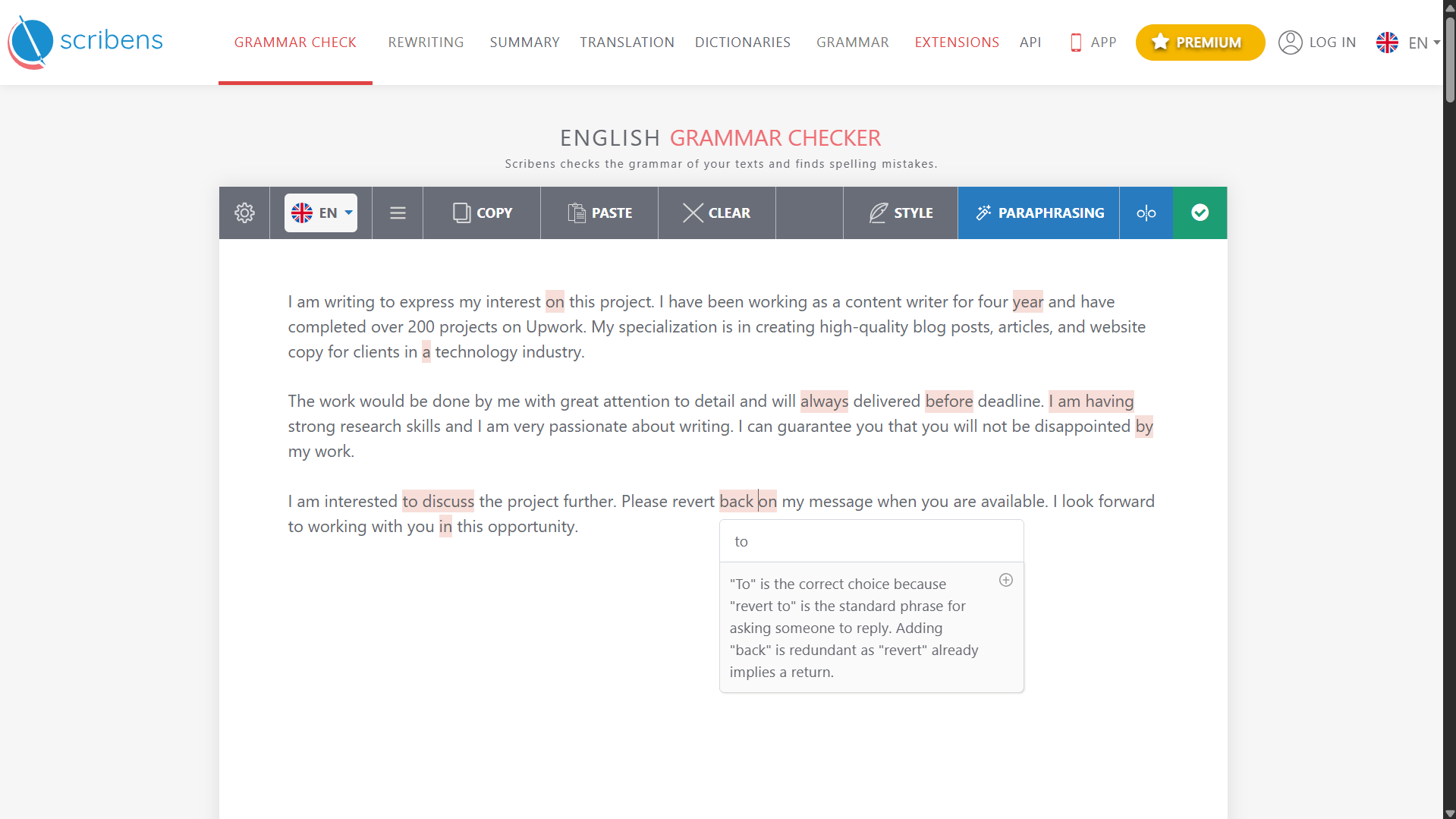Click highlighted 'on' after 'interest'
The image size is (1456, 819).
[555, 301]
